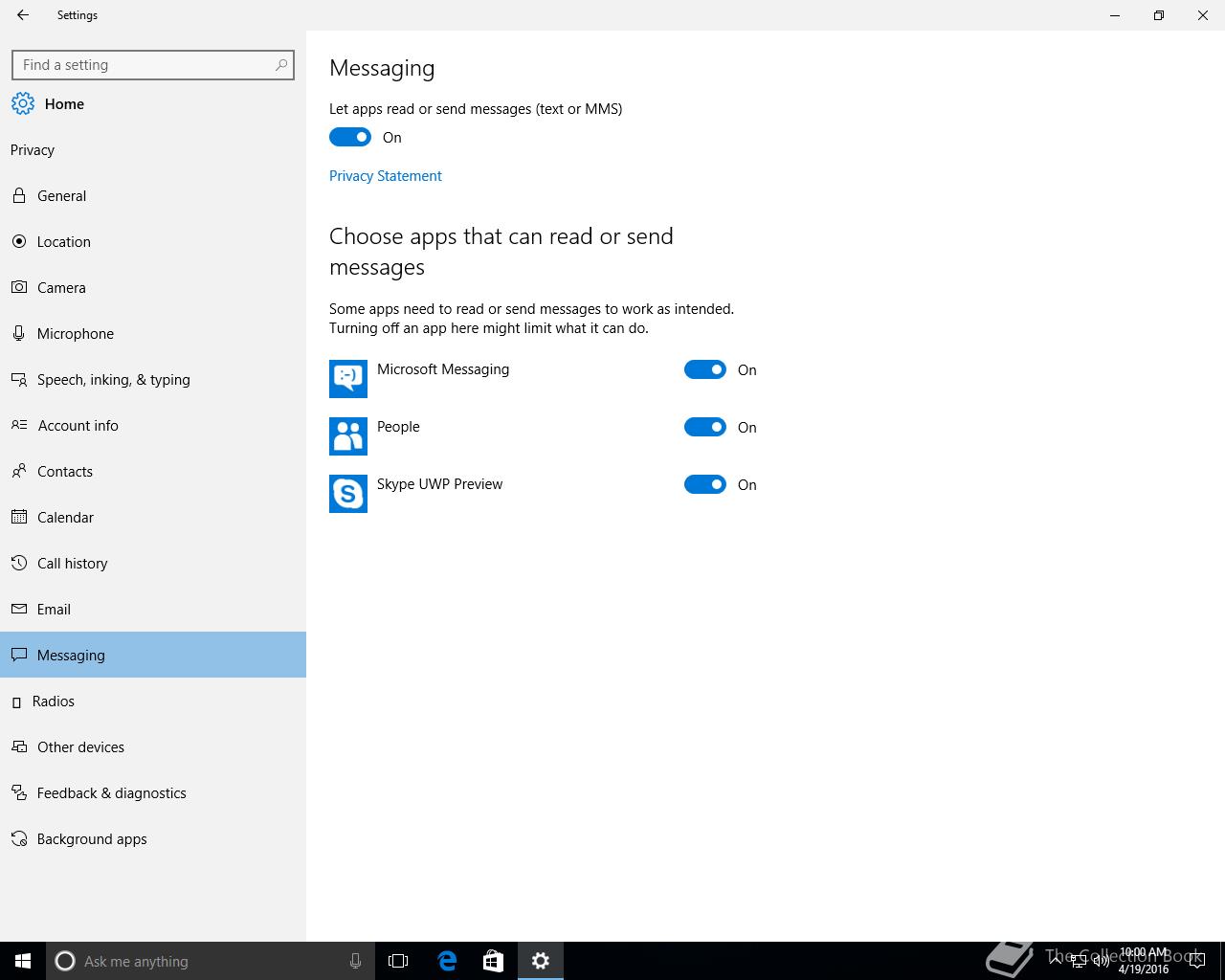The width and height of the screenshot is (1225, 980).
Task: Select Radios in the sidebar
Action: point(153,701)
